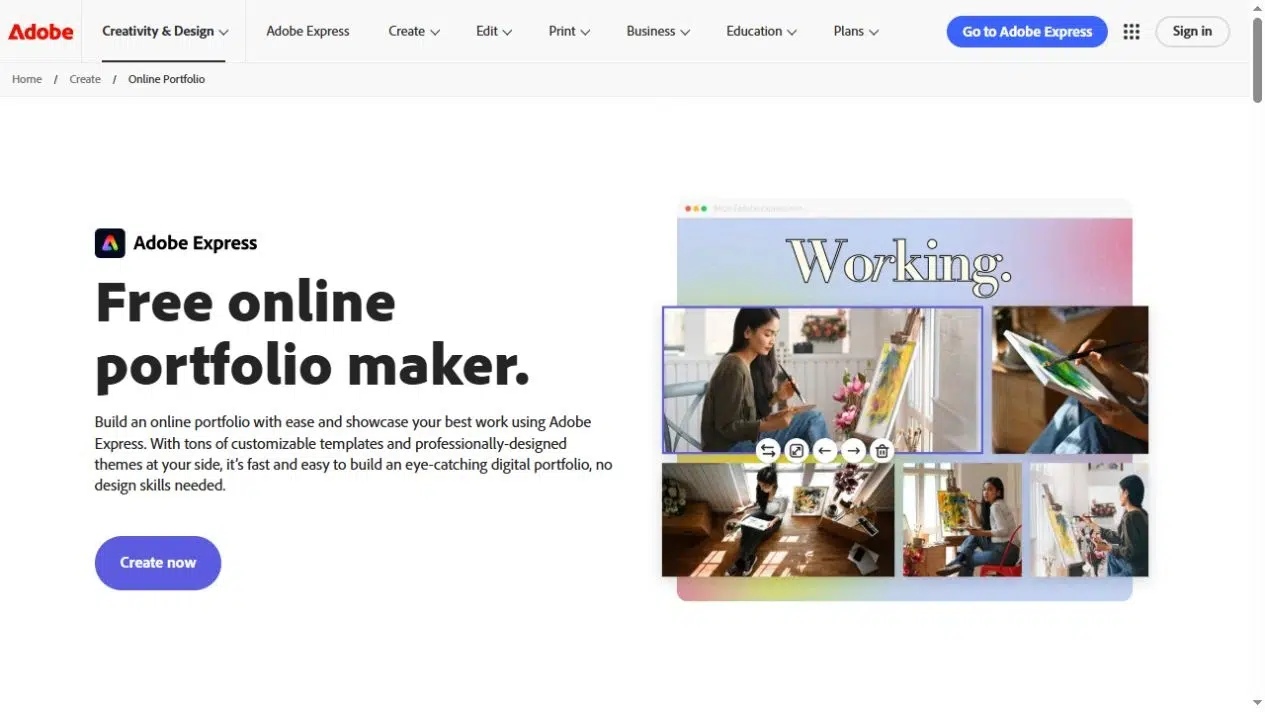Select the overhead studio floor photo
The width and height of the screenshot is (1265, 712).
[778, 519]
